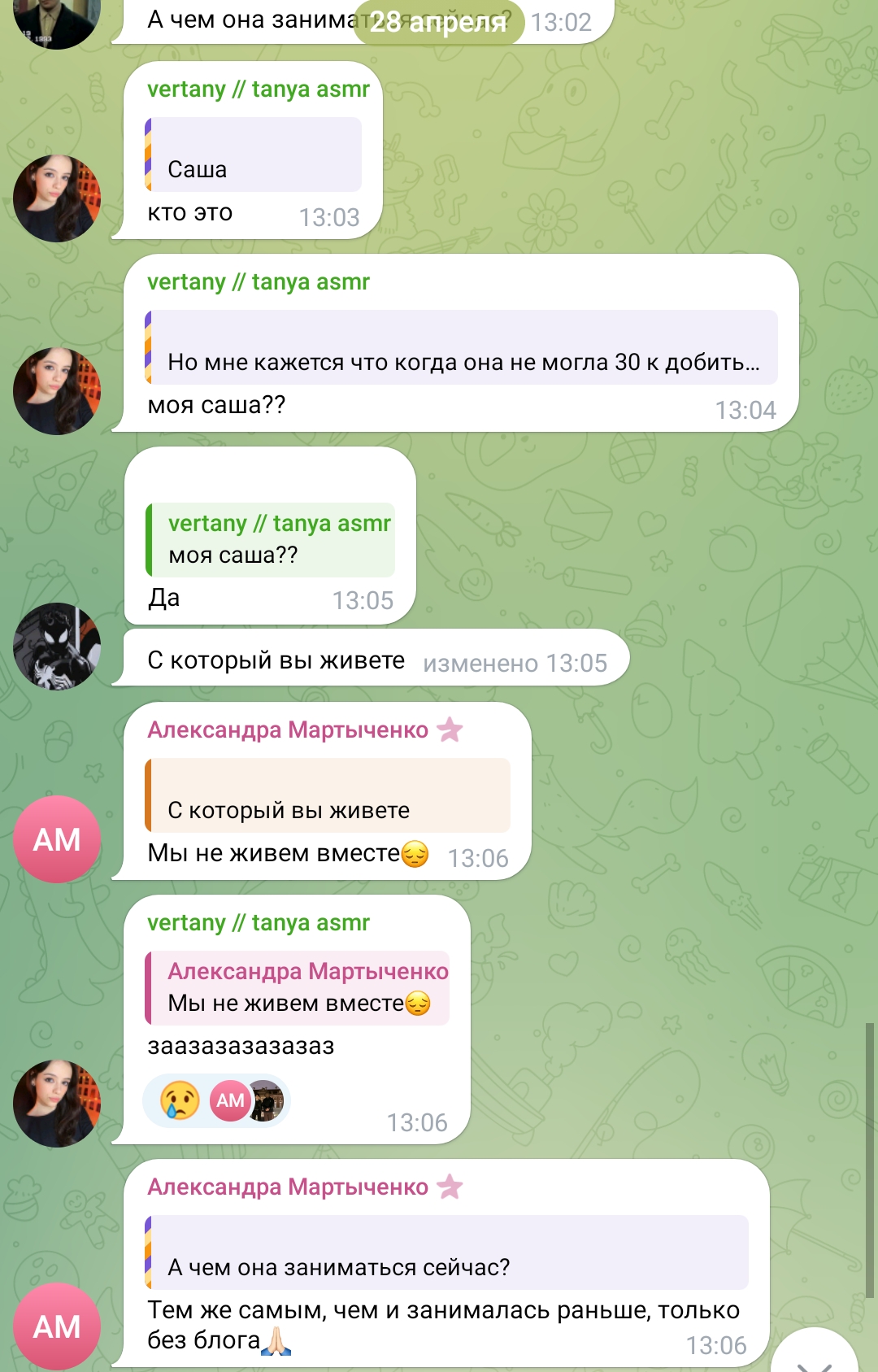This screenshot has height=1372, width=878.
Task: Open vertany avatar next to 'кто это' message
Action: [x=57, y=198]
